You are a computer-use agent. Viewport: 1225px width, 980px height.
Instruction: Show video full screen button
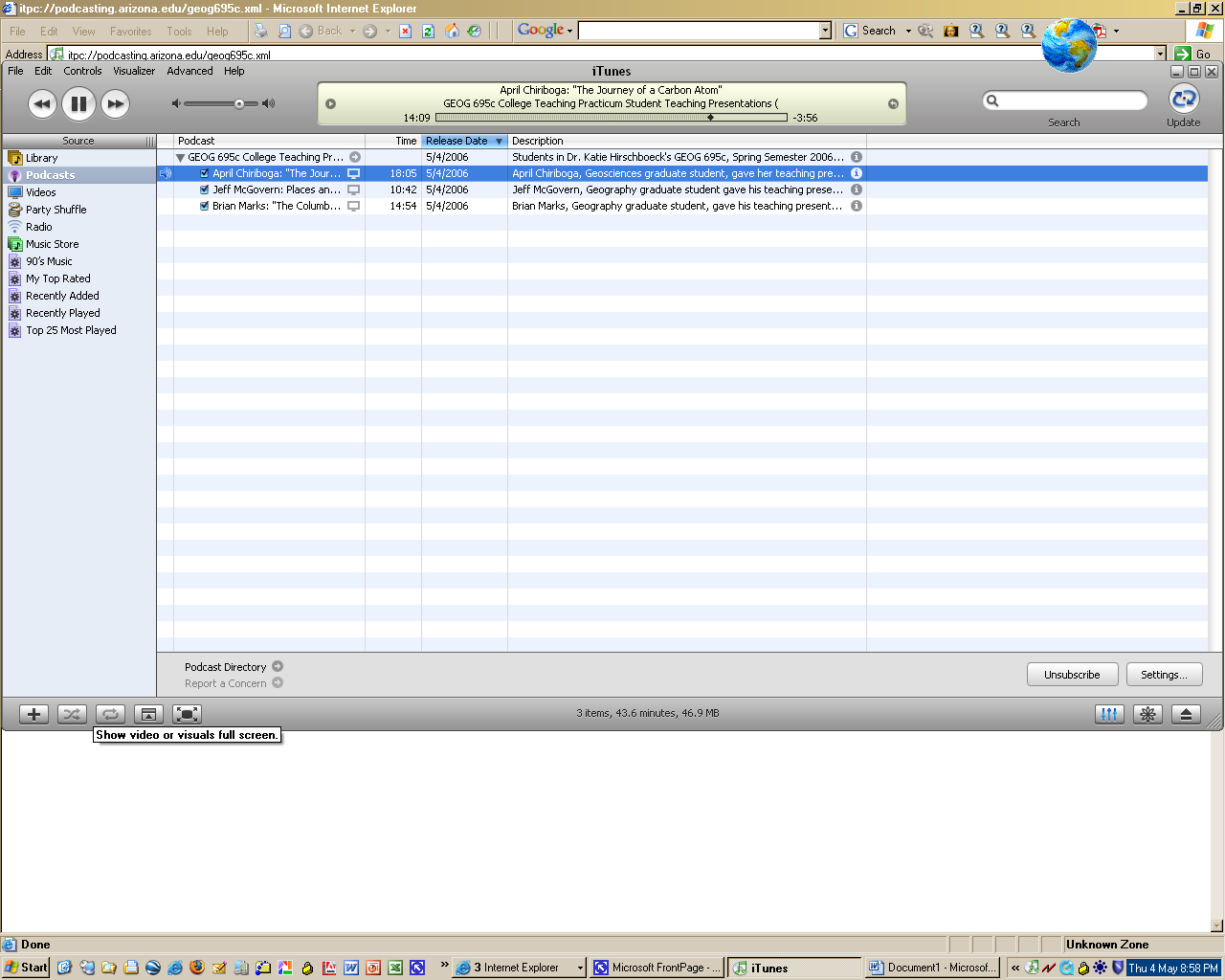187,714
